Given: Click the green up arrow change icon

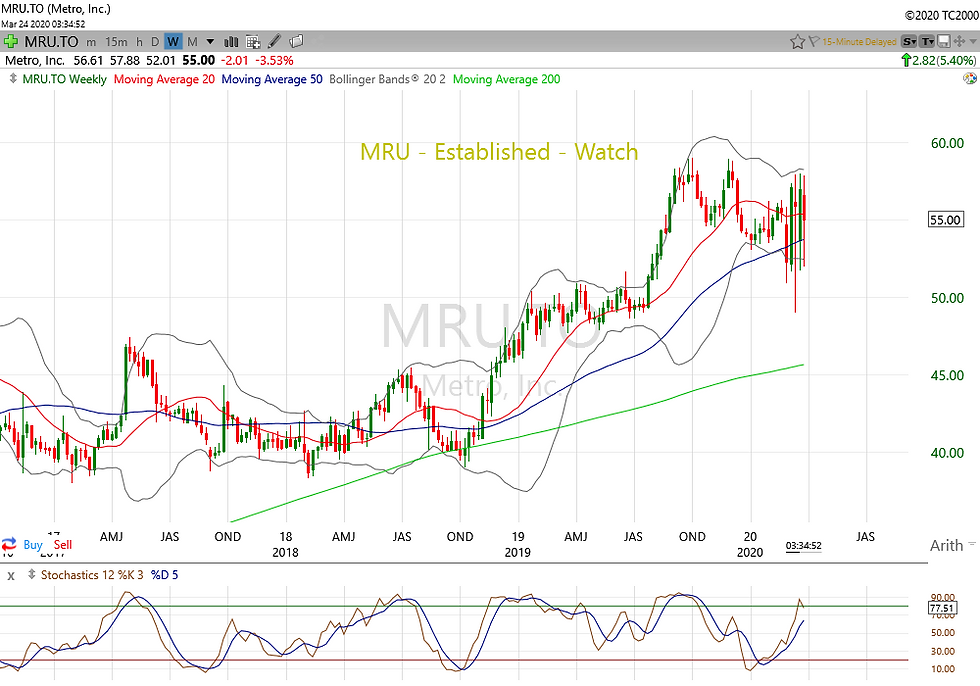Looking at the screenshot, I should [x=905, y=60].
